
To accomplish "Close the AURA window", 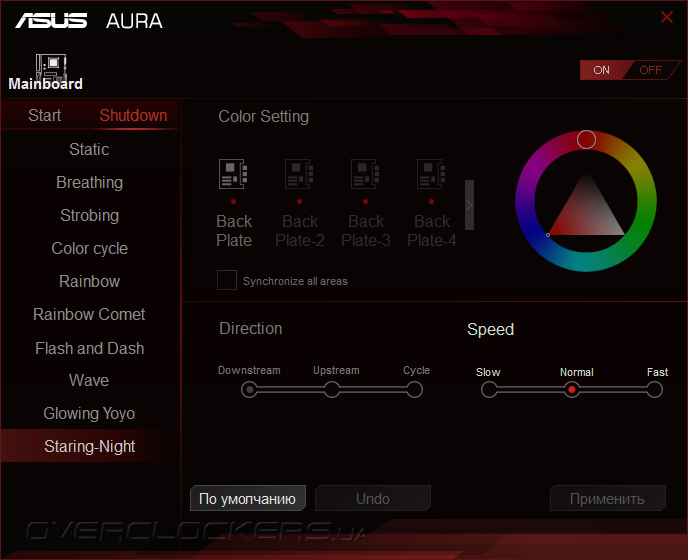I will pos(666,17).
